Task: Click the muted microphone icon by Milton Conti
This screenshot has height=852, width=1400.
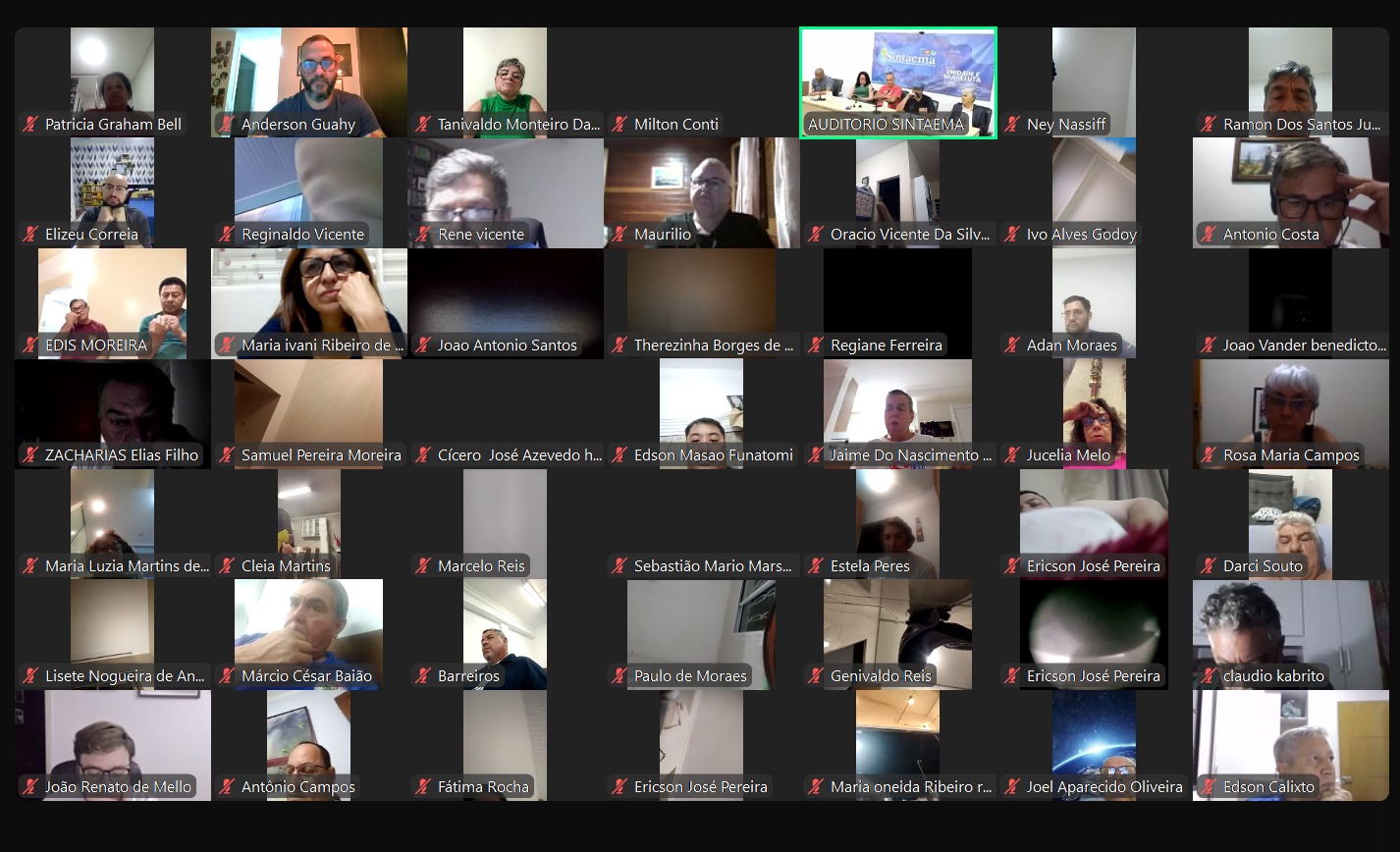Action: pos(620,125)
